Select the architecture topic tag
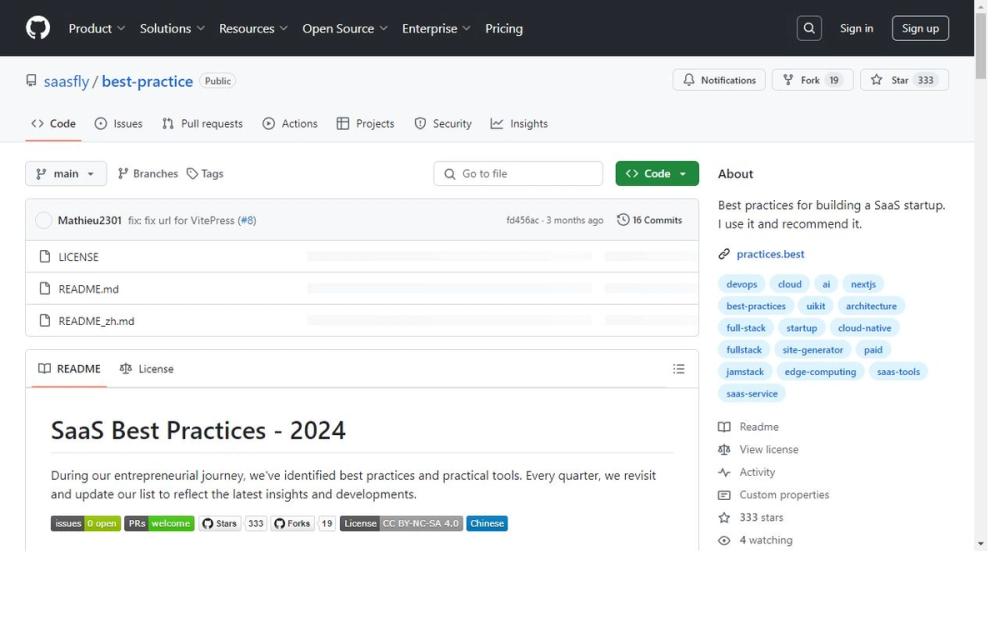 871,306
